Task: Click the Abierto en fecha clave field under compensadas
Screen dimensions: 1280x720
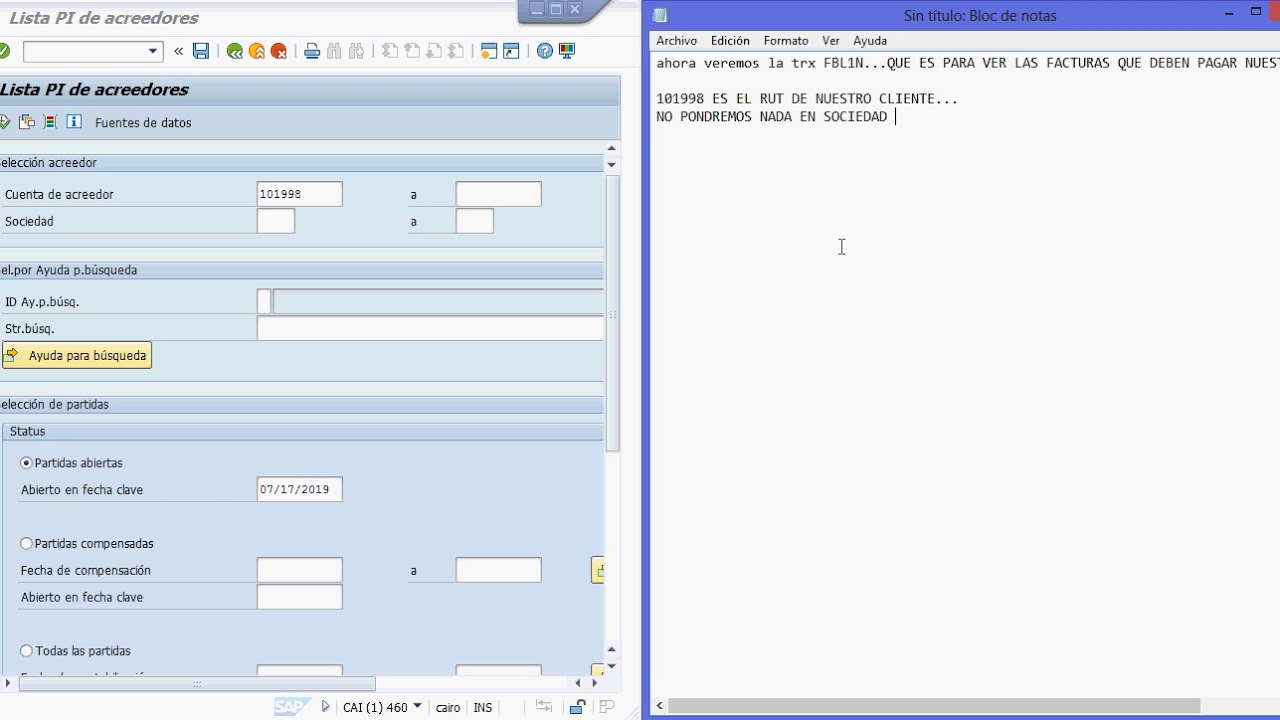Action: [x=300, y=597]
